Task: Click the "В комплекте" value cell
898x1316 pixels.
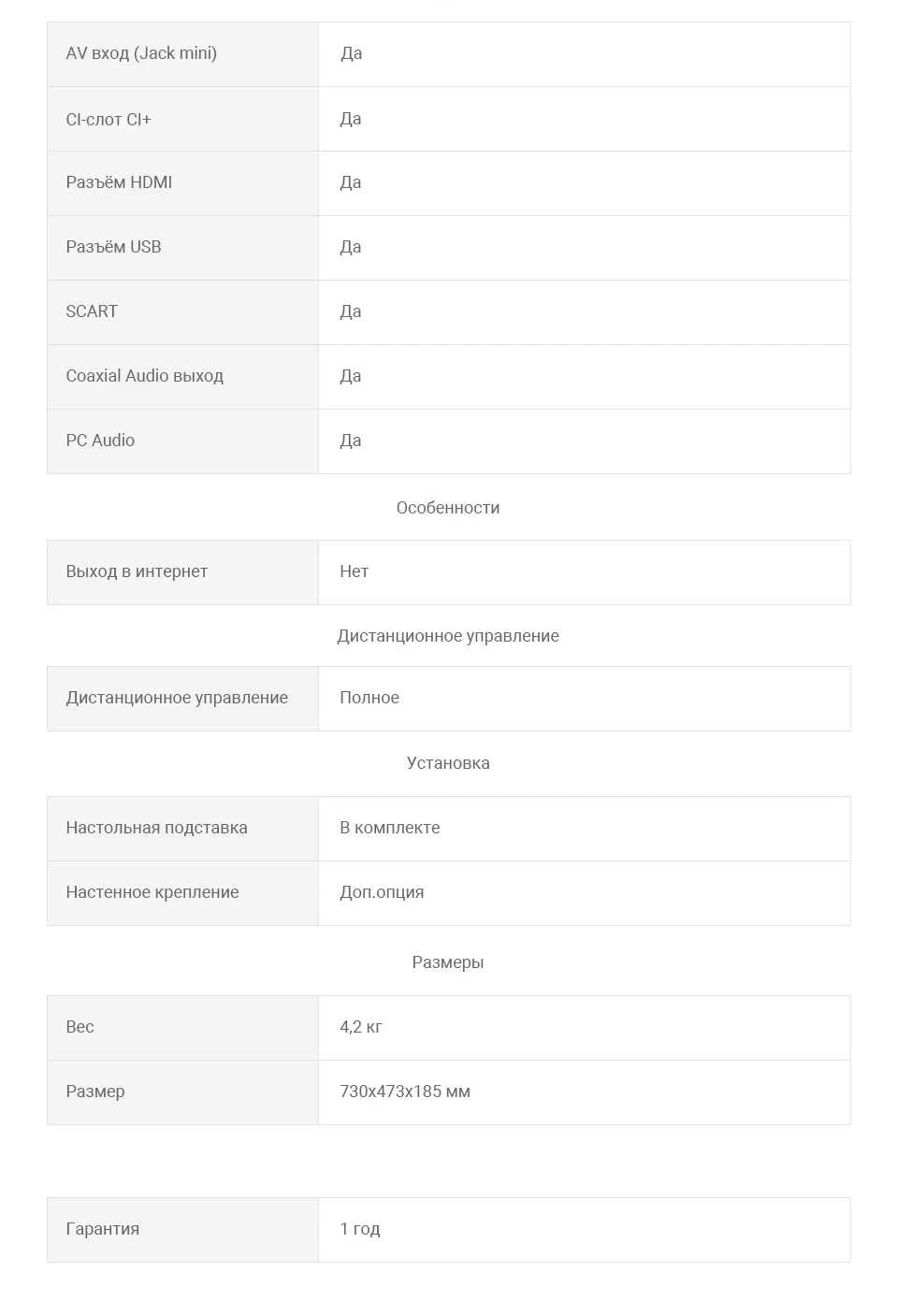Action: pyautogui.click(x=390, y=828)
